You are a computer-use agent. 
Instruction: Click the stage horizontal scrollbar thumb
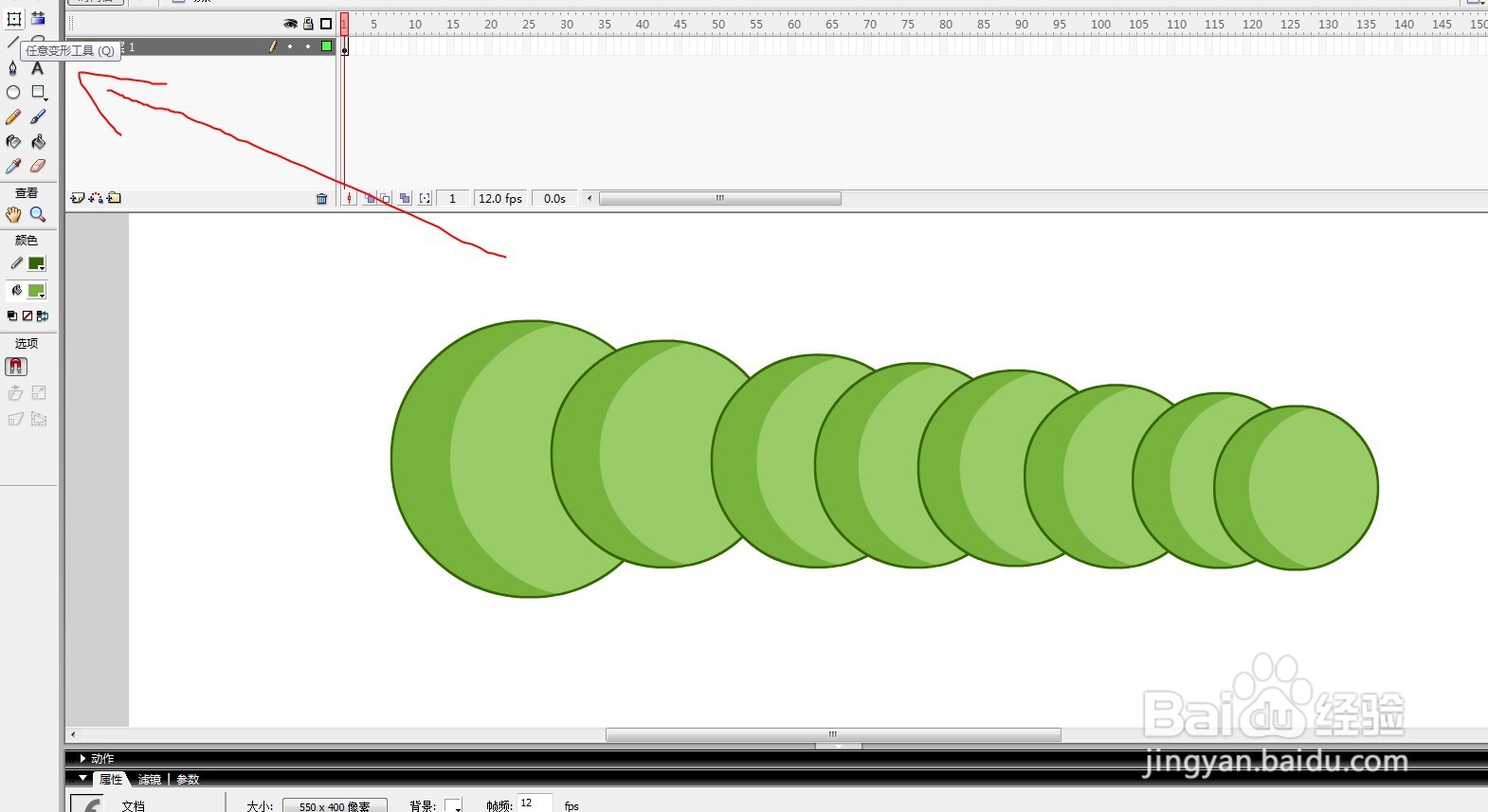[x=833, y=735]
